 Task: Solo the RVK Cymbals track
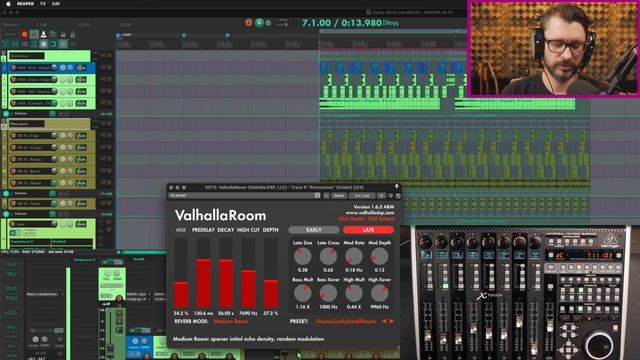point(70,103)
